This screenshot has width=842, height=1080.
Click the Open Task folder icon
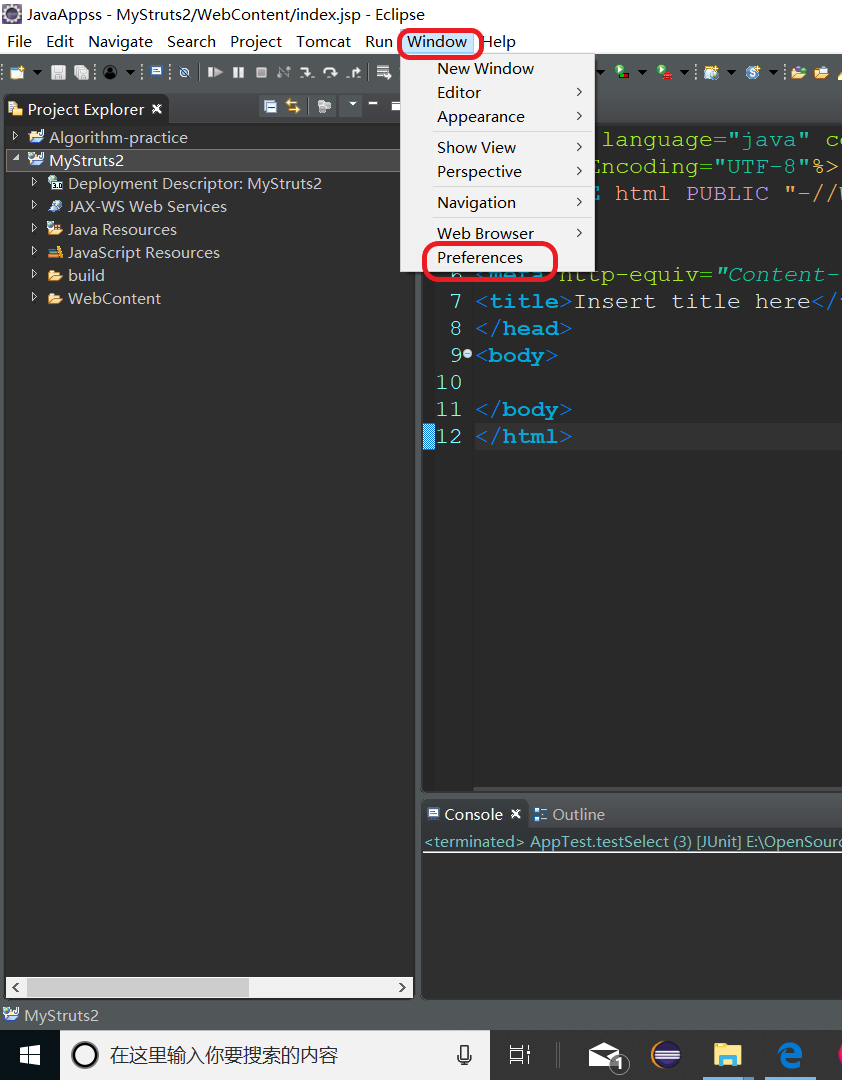coord(821,72)
